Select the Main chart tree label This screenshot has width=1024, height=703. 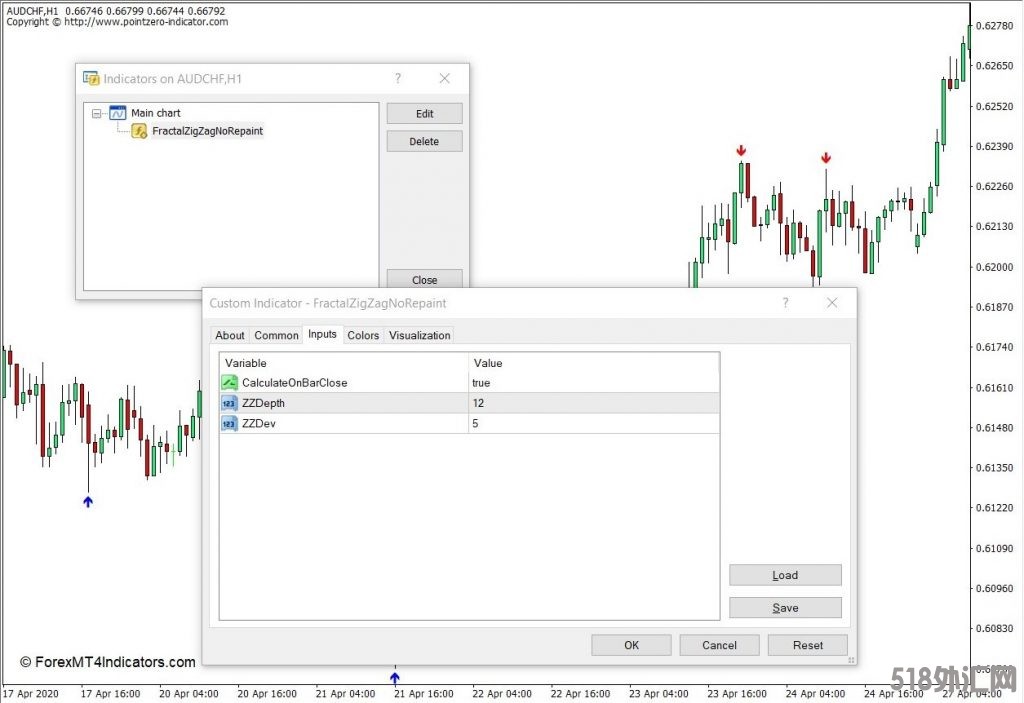[155, 113]
